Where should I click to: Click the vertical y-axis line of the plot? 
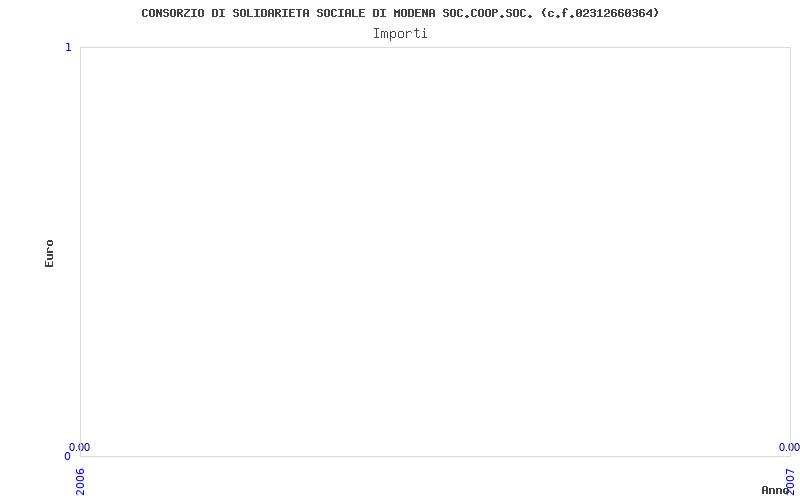click(x=81, y=252)
